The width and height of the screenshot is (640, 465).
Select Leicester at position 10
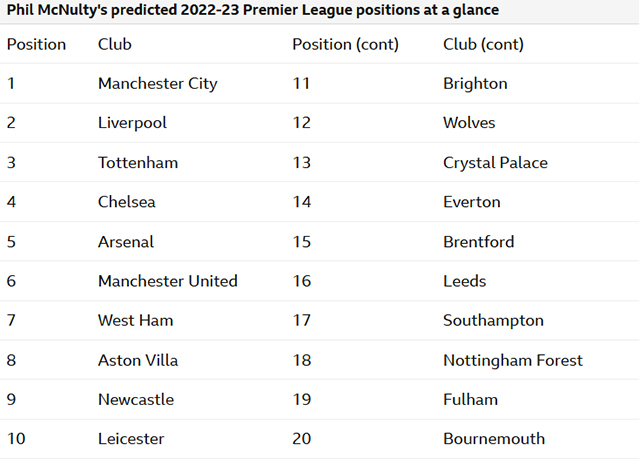(131, 439)
